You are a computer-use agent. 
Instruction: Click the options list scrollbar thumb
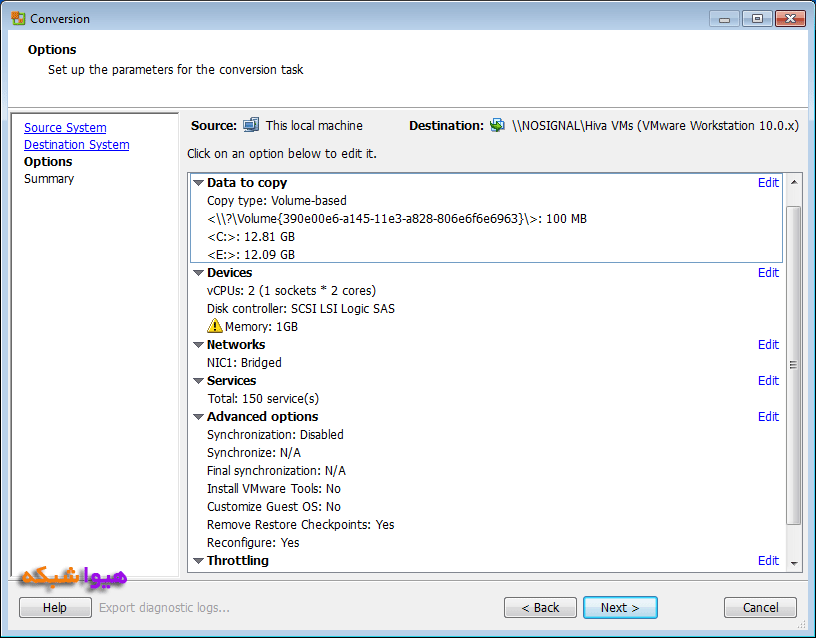point(794,365)
